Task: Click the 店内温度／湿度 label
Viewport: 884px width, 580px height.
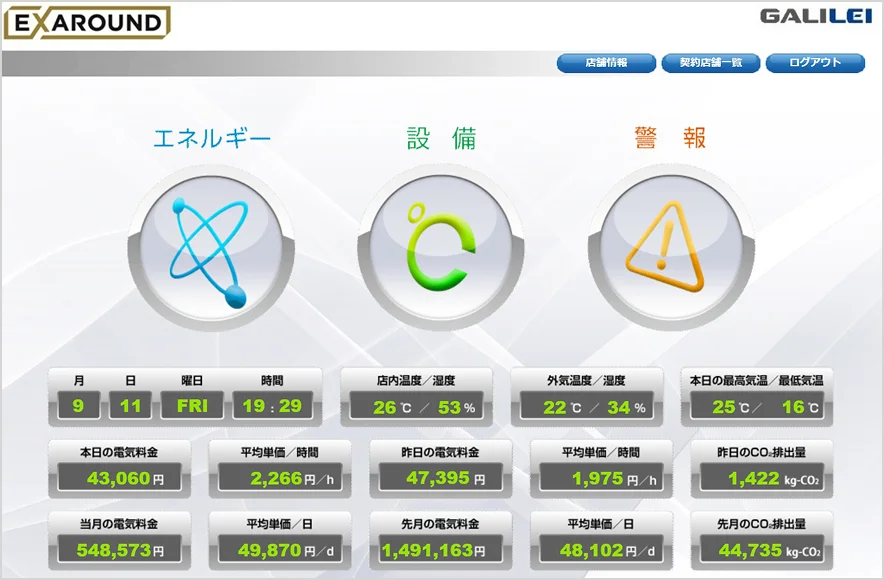Action: coord(416,380)
